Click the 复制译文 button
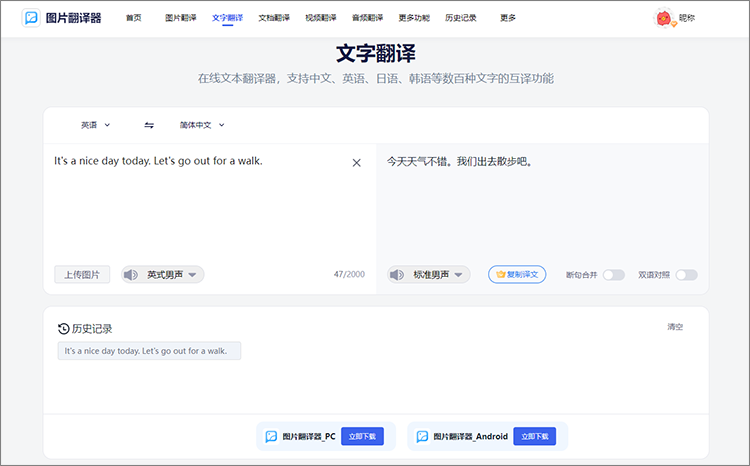Screen dimensions: 750x466 (517, 274)
